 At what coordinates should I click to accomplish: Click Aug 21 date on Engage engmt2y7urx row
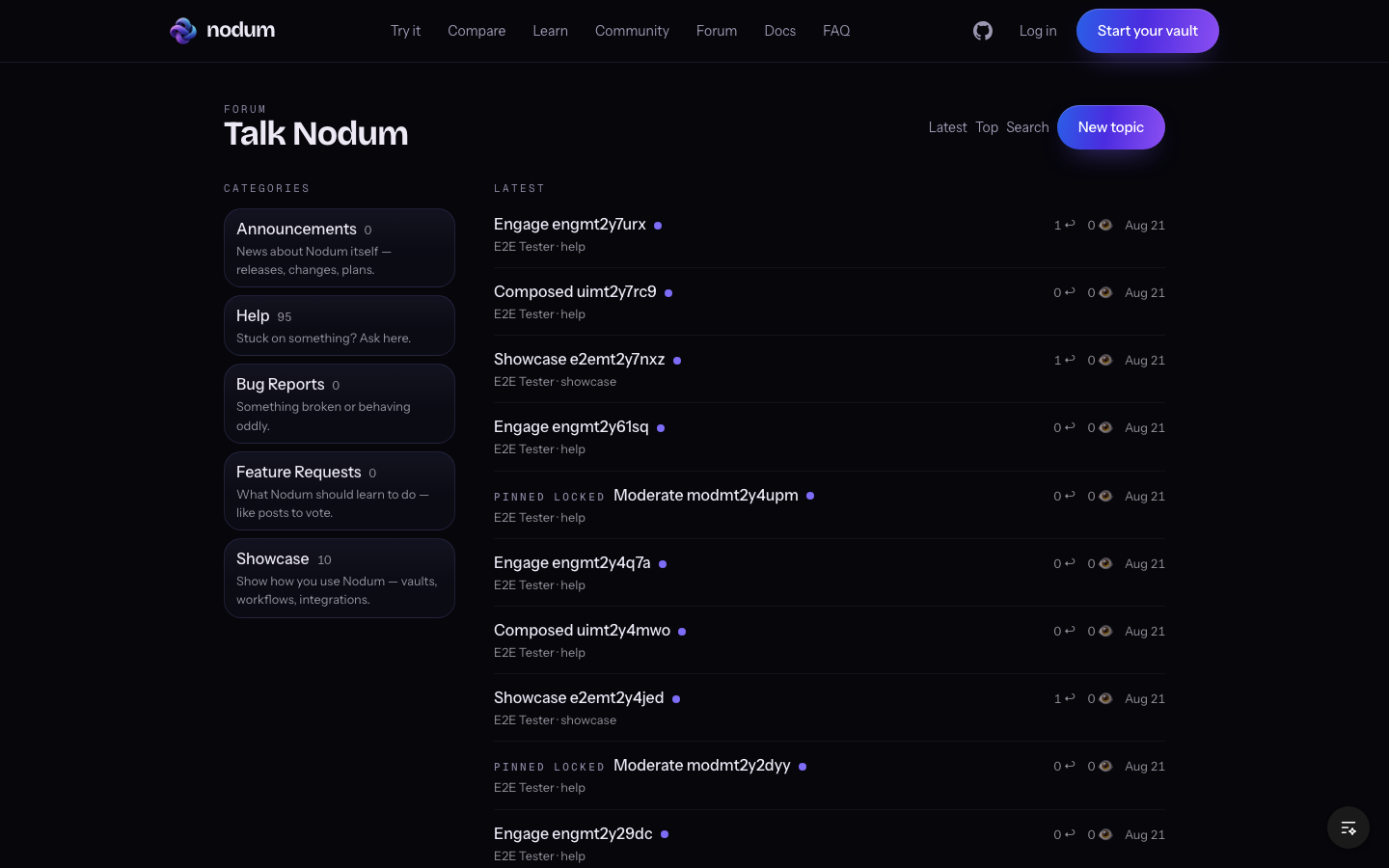[1145, 225]
